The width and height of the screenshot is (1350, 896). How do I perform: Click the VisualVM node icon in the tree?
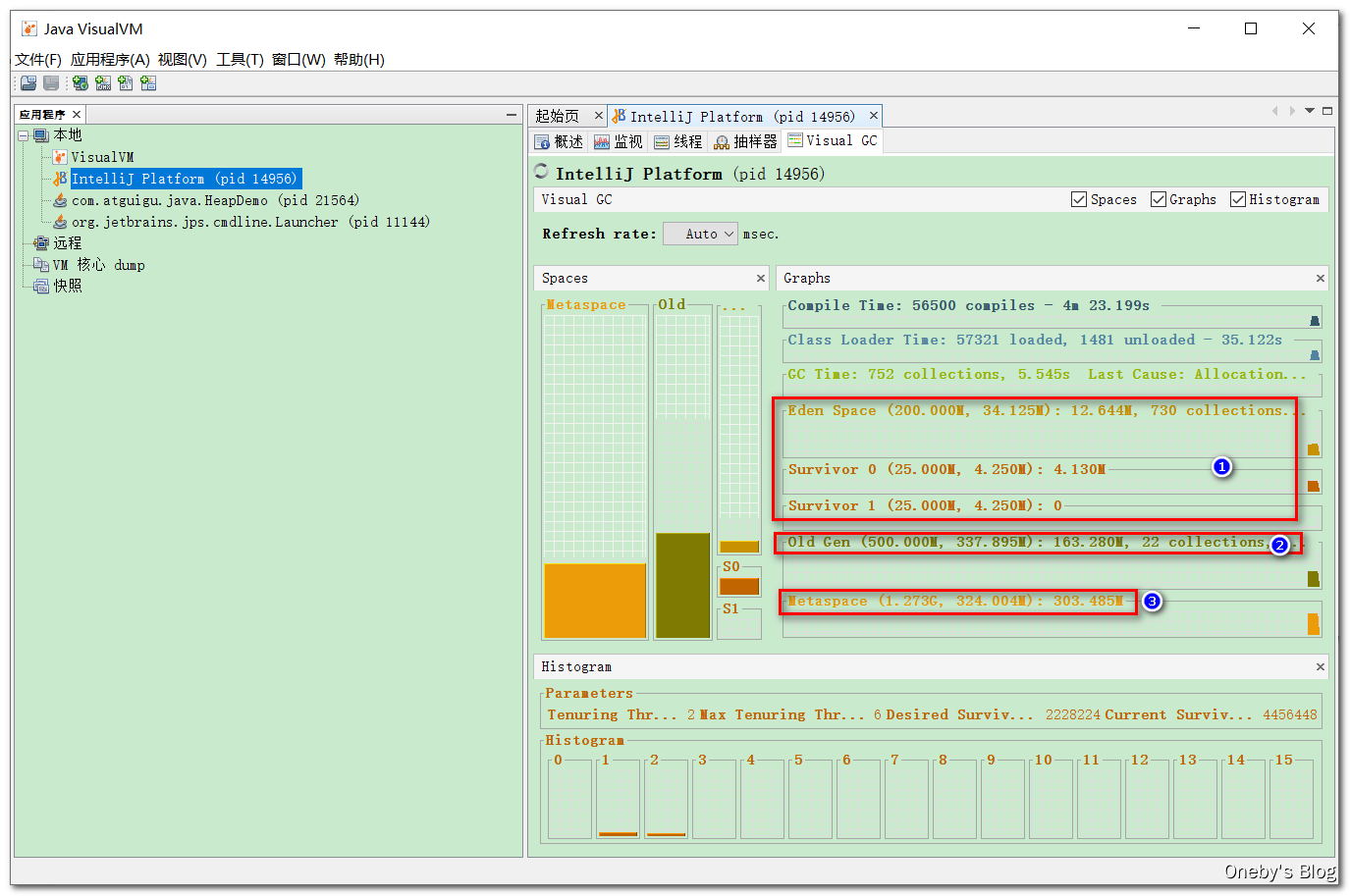[x=60, y=157]
